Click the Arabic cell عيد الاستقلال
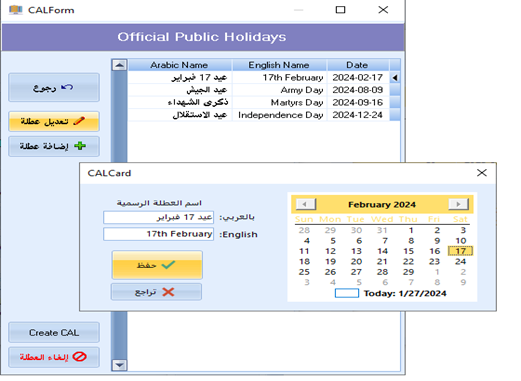This screenshot has height=381, width=521. pos(180,115)
